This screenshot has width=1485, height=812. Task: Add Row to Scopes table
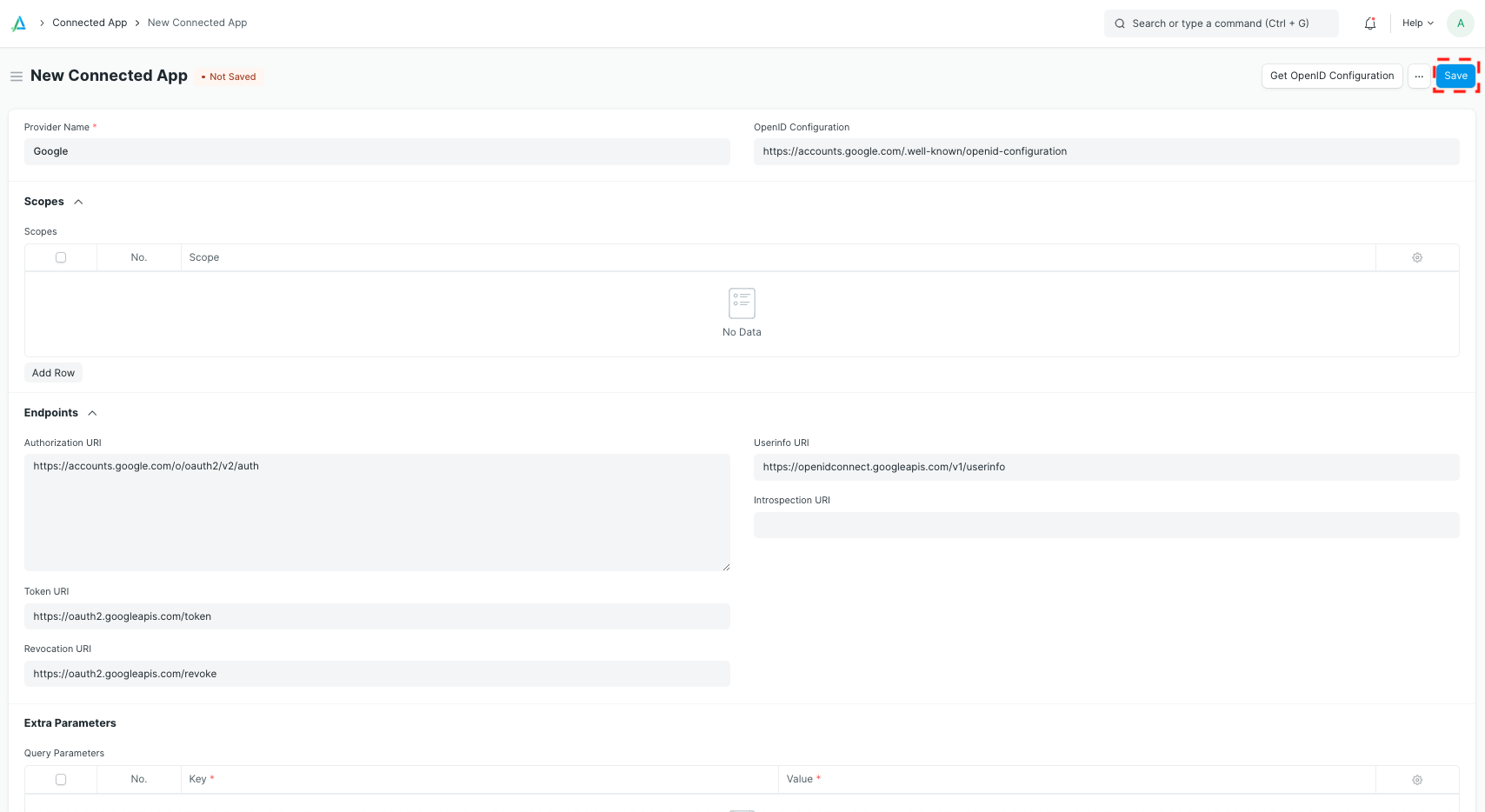53,373
